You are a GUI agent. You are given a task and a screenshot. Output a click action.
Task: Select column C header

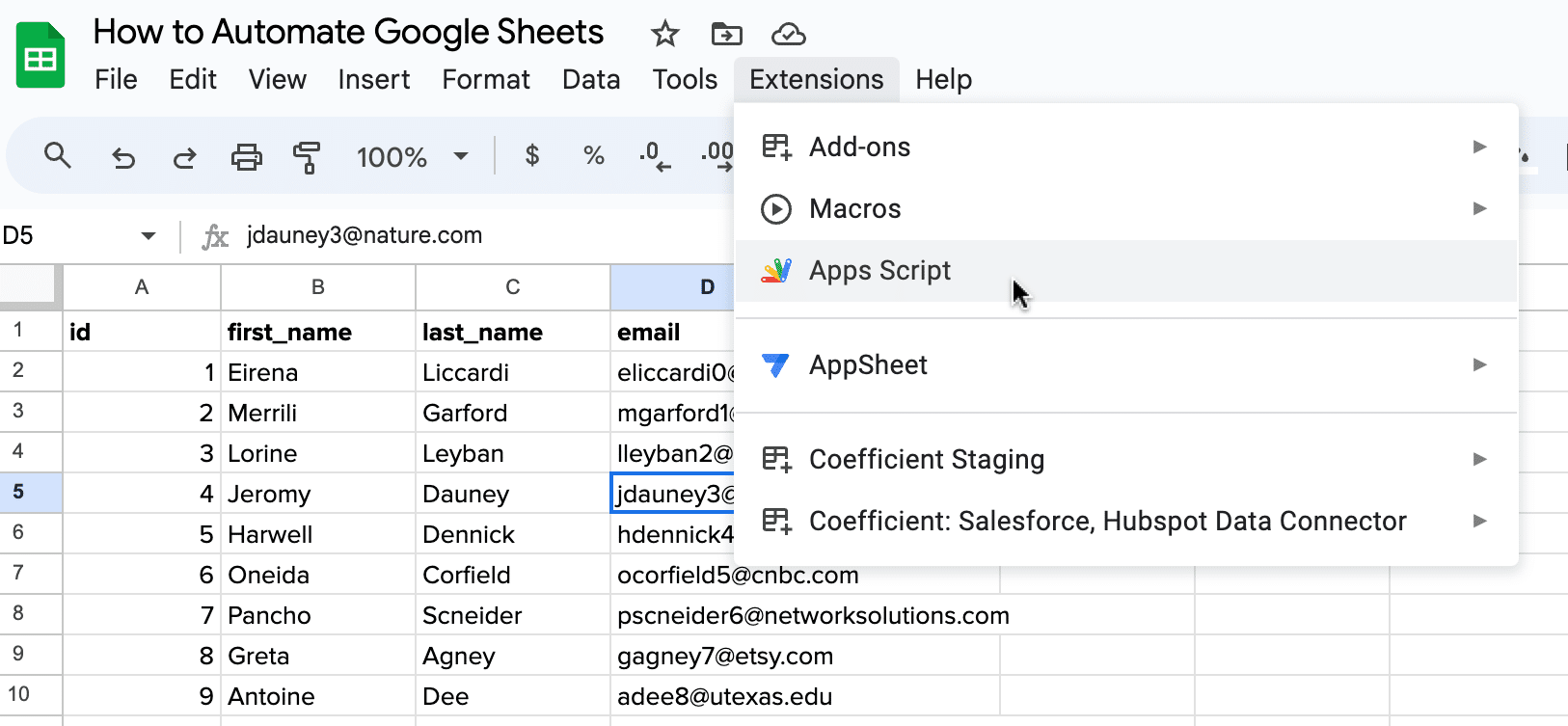click(513, 287)
